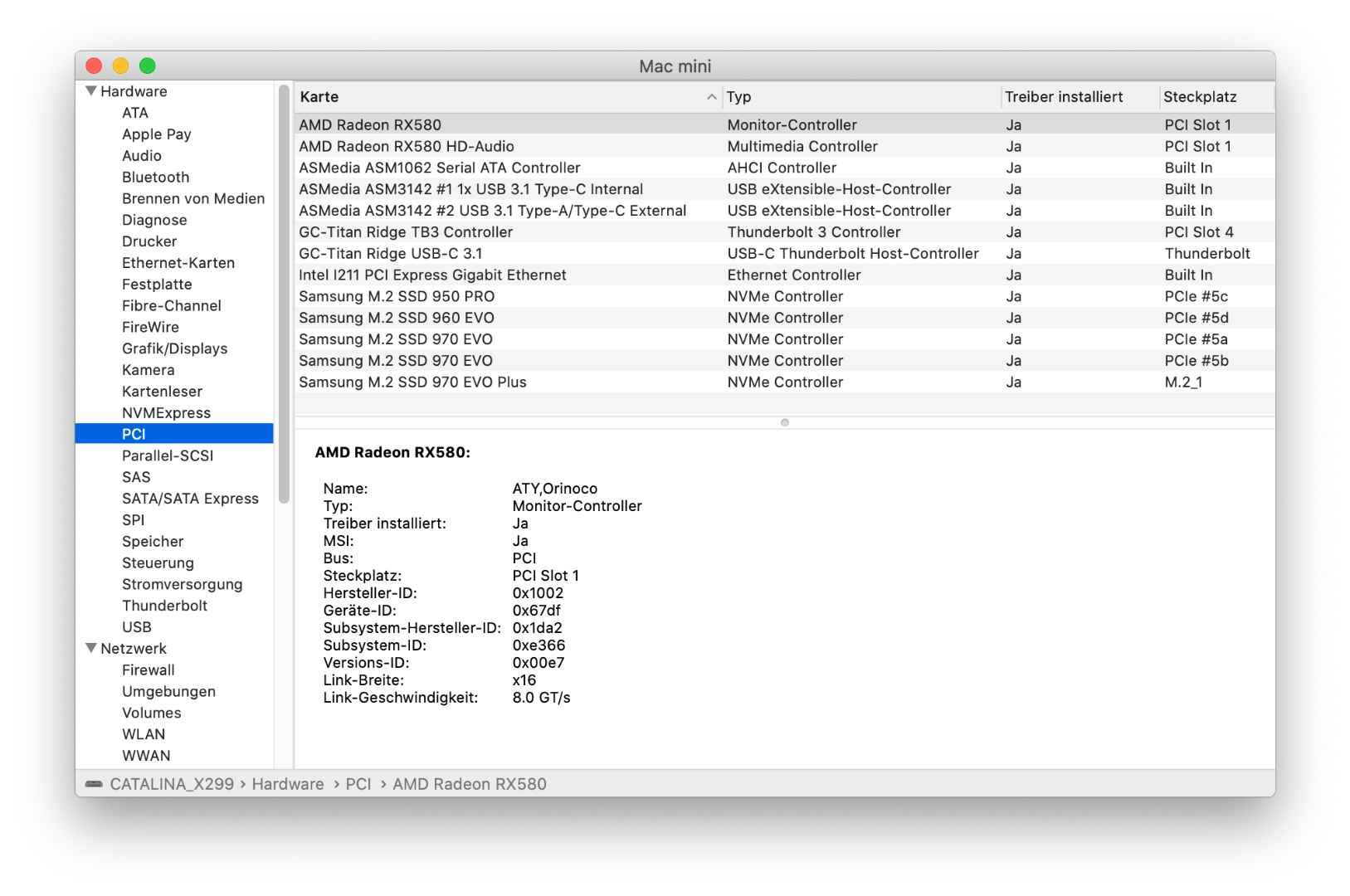Collapse the Netzwerk section triangle
This screenshot has height=896, width=1350.
click(91, 648)
